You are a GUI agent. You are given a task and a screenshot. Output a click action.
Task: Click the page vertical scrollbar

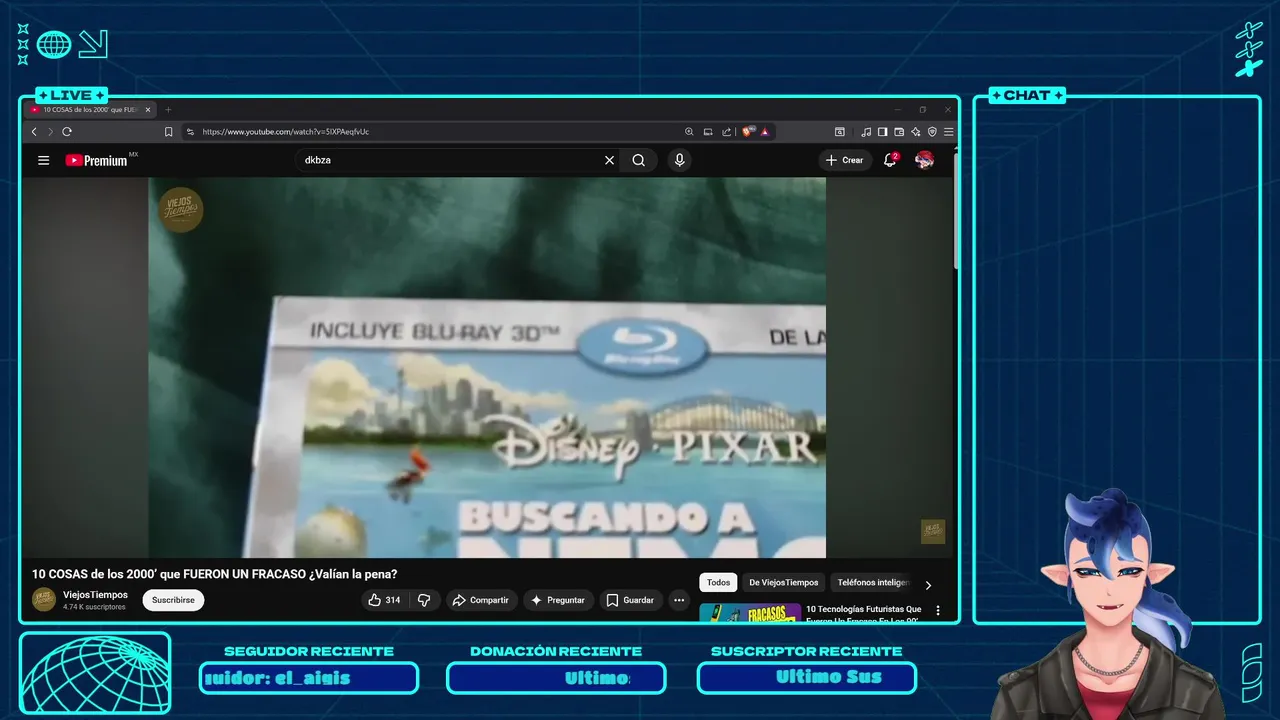pyautogui.click(x=956, y=212)
